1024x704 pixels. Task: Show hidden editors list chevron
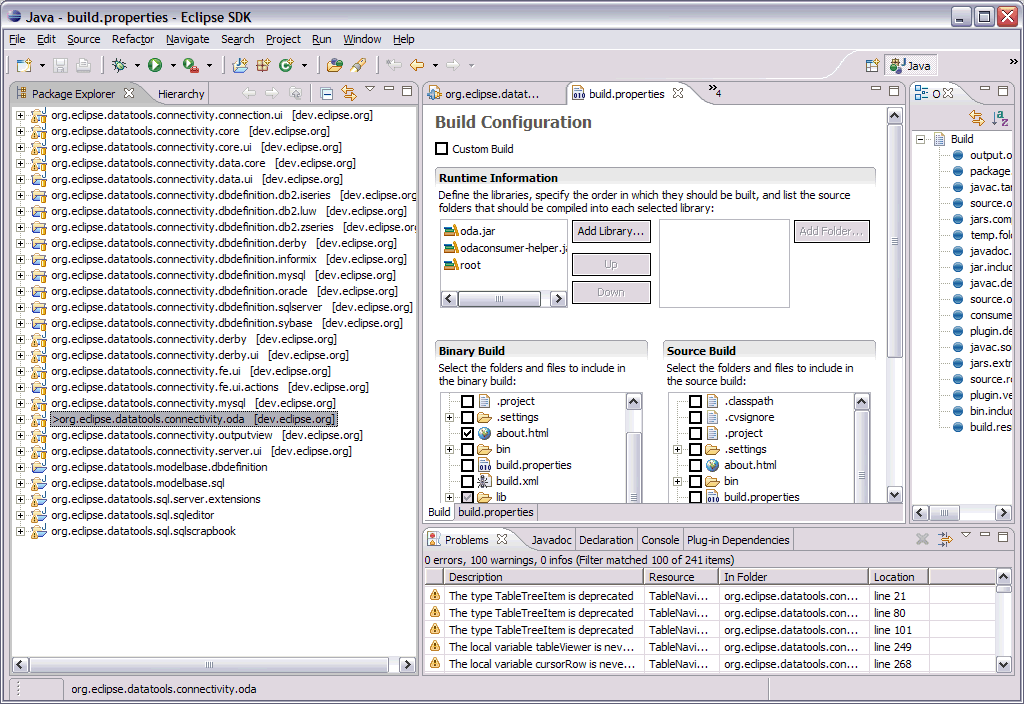(714, 91)
